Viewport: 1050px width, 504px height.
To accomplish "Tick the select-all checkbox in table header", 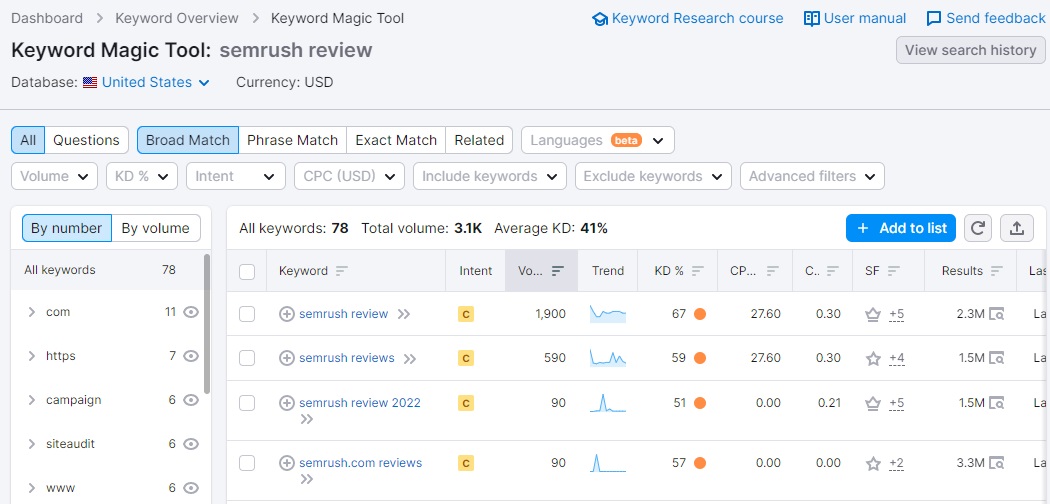I will click(247, 271).
